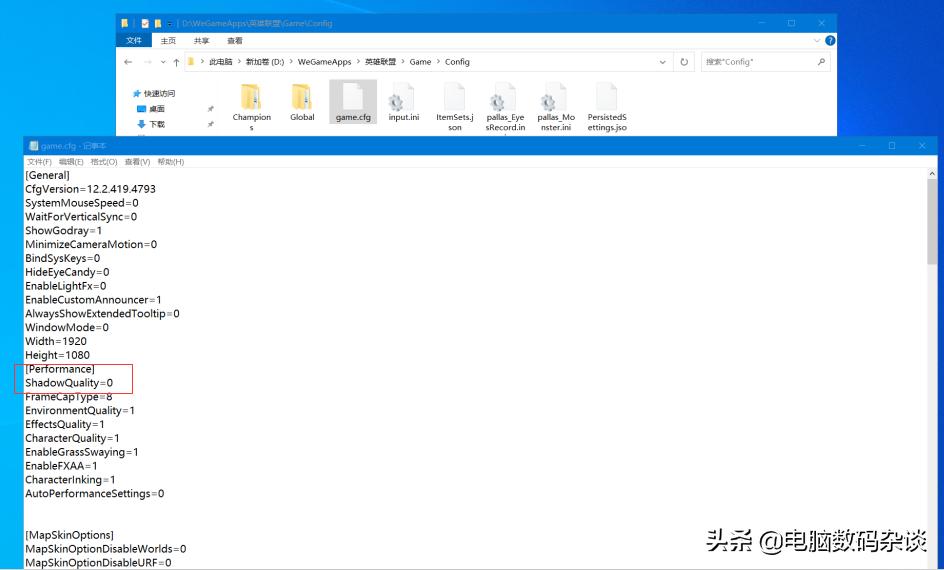
Task: Open the recent locations dropdown arrow
Action: [x=164, y=62]
